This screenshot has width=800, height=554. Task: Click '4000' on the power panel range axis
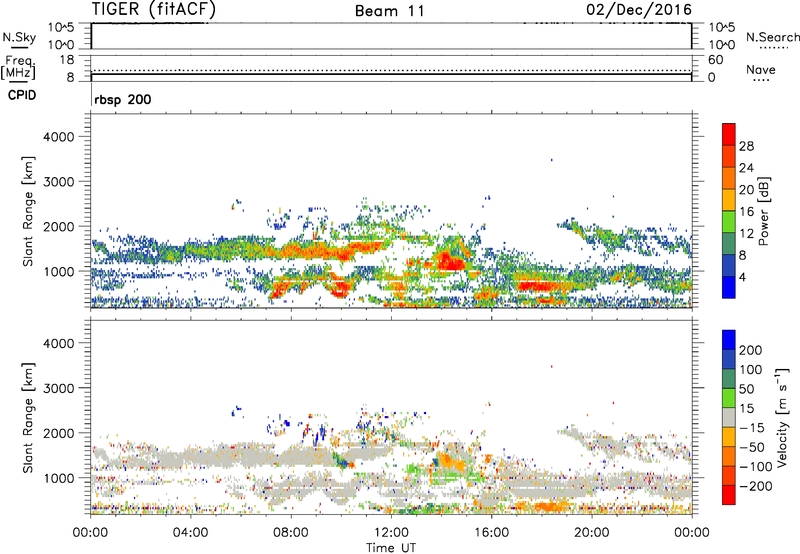coord(59,137)
